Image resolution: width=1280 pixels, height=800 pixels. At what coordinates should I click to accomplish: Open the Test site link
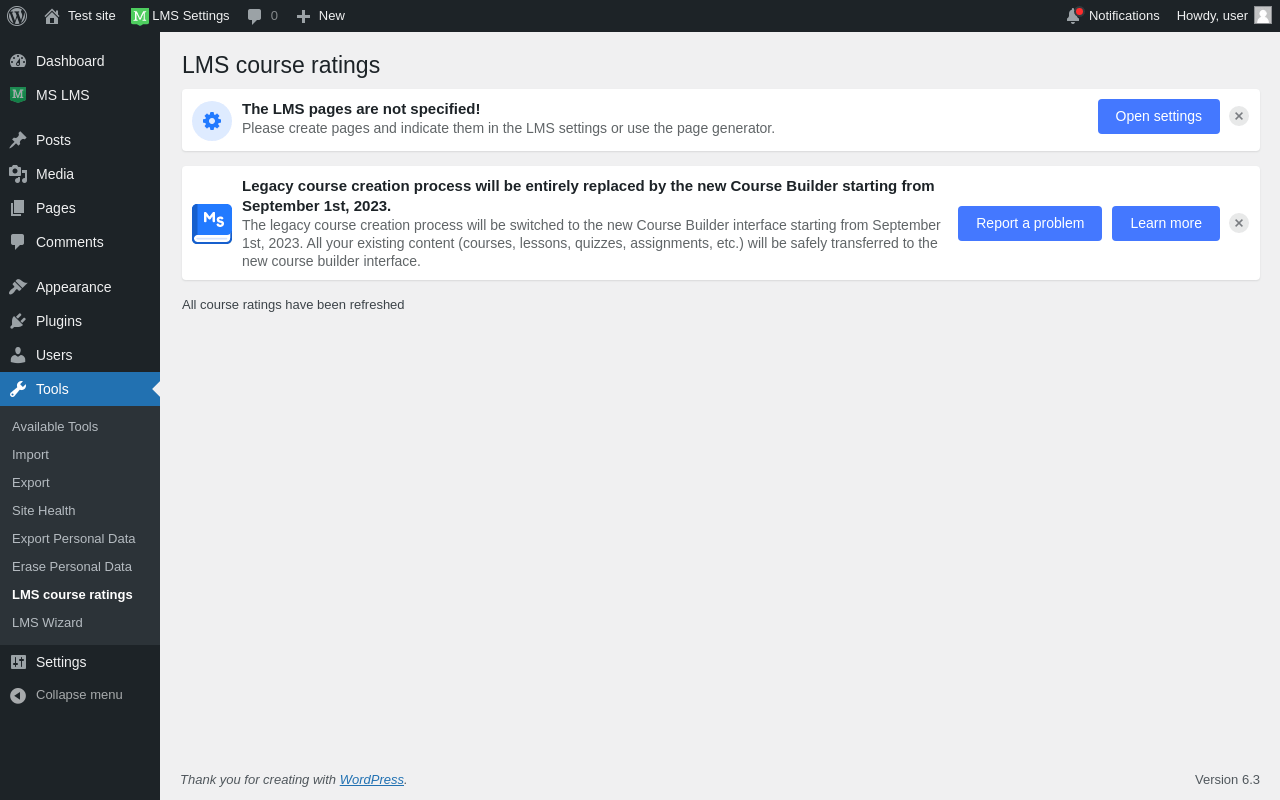pyautogui.click(x=92, y=16)
